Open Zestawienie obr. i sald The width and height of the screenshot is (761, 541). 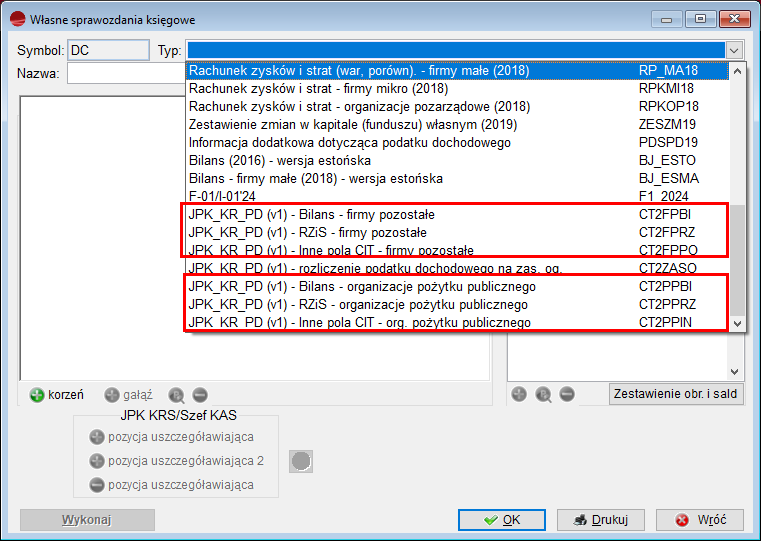point(675,394)
